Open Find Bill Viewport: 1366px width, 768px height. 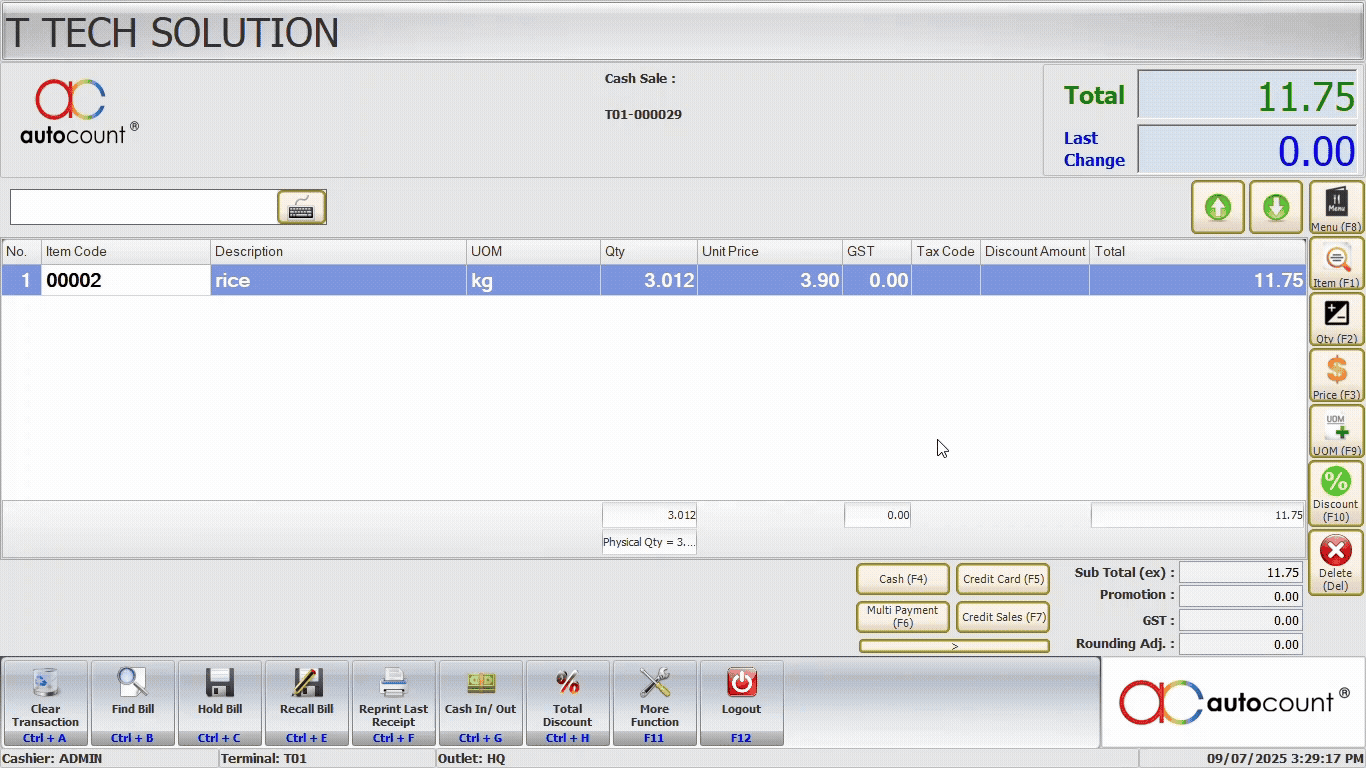[x=132, y=702]
